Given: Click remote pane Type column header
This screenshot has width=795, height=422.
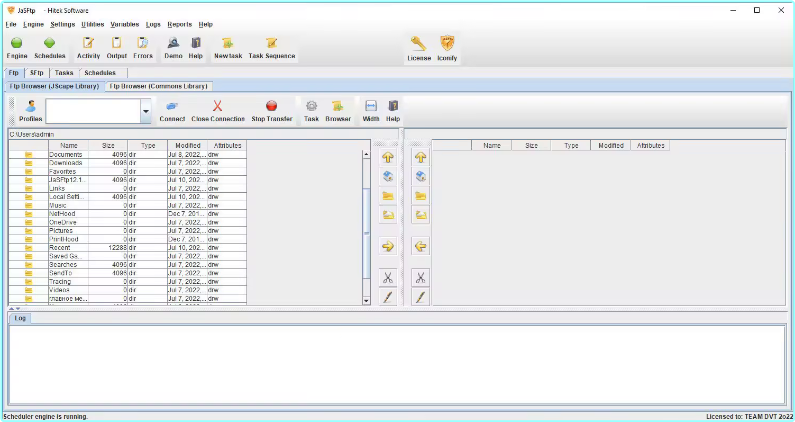Looking at the screenshot, I should [x=571, y=146].
